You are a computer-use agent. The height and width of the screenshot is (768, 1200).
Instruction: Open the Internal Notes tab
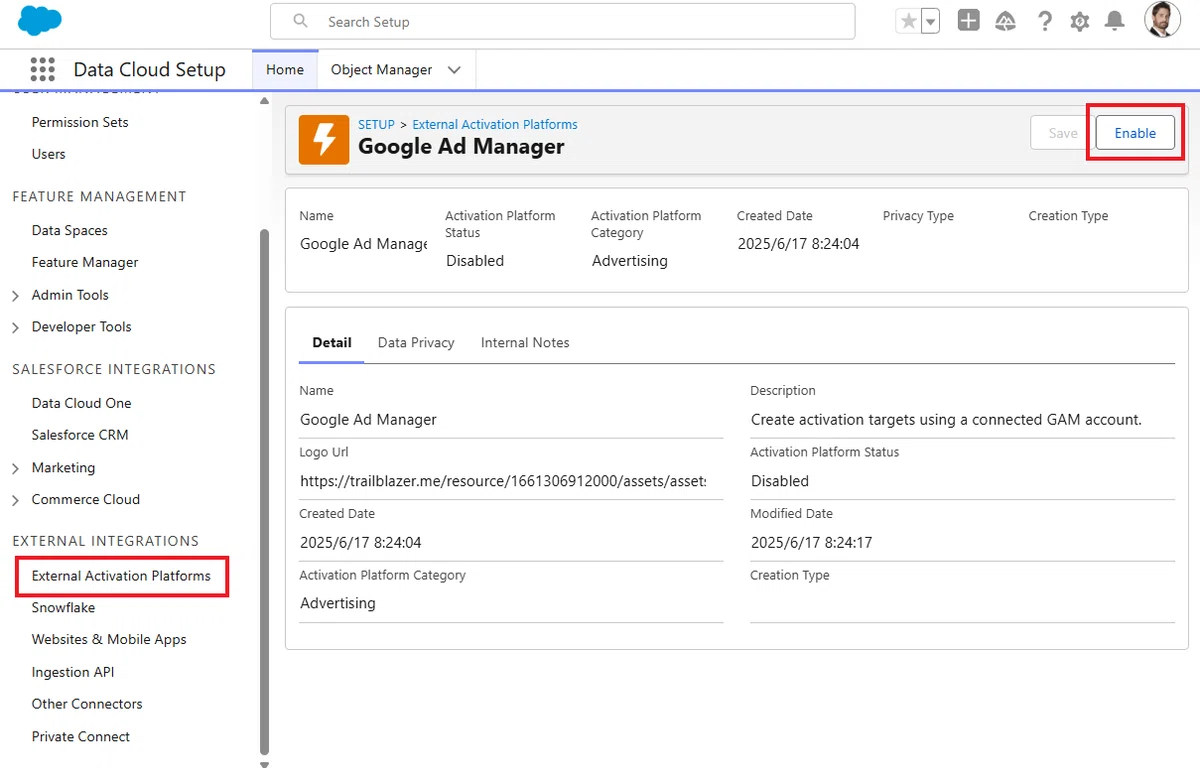pyautogui.click(x=525, y=342)
